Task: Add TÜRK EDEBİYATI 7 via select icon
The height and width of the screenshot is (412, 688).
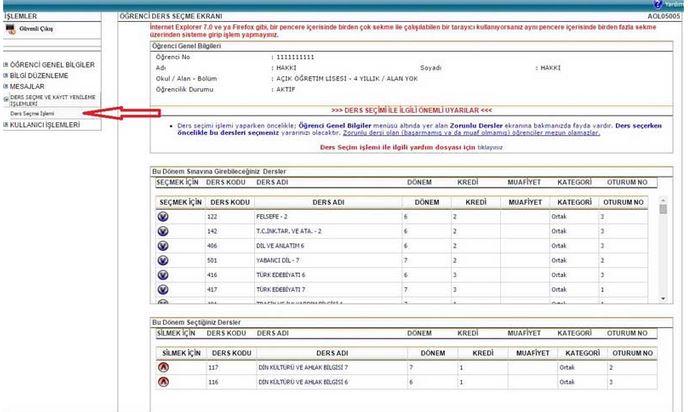Action: [163, 288]
